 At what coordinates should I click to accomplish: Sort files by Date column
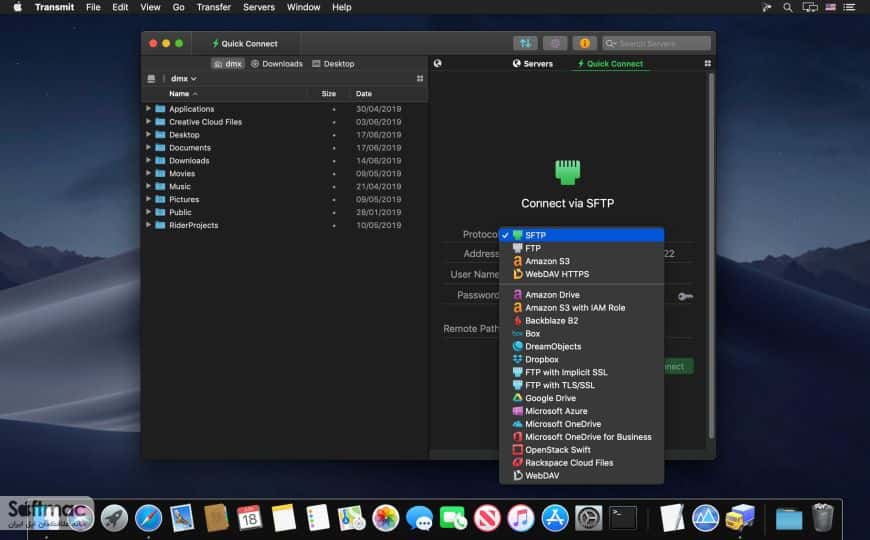pos(364,94)
